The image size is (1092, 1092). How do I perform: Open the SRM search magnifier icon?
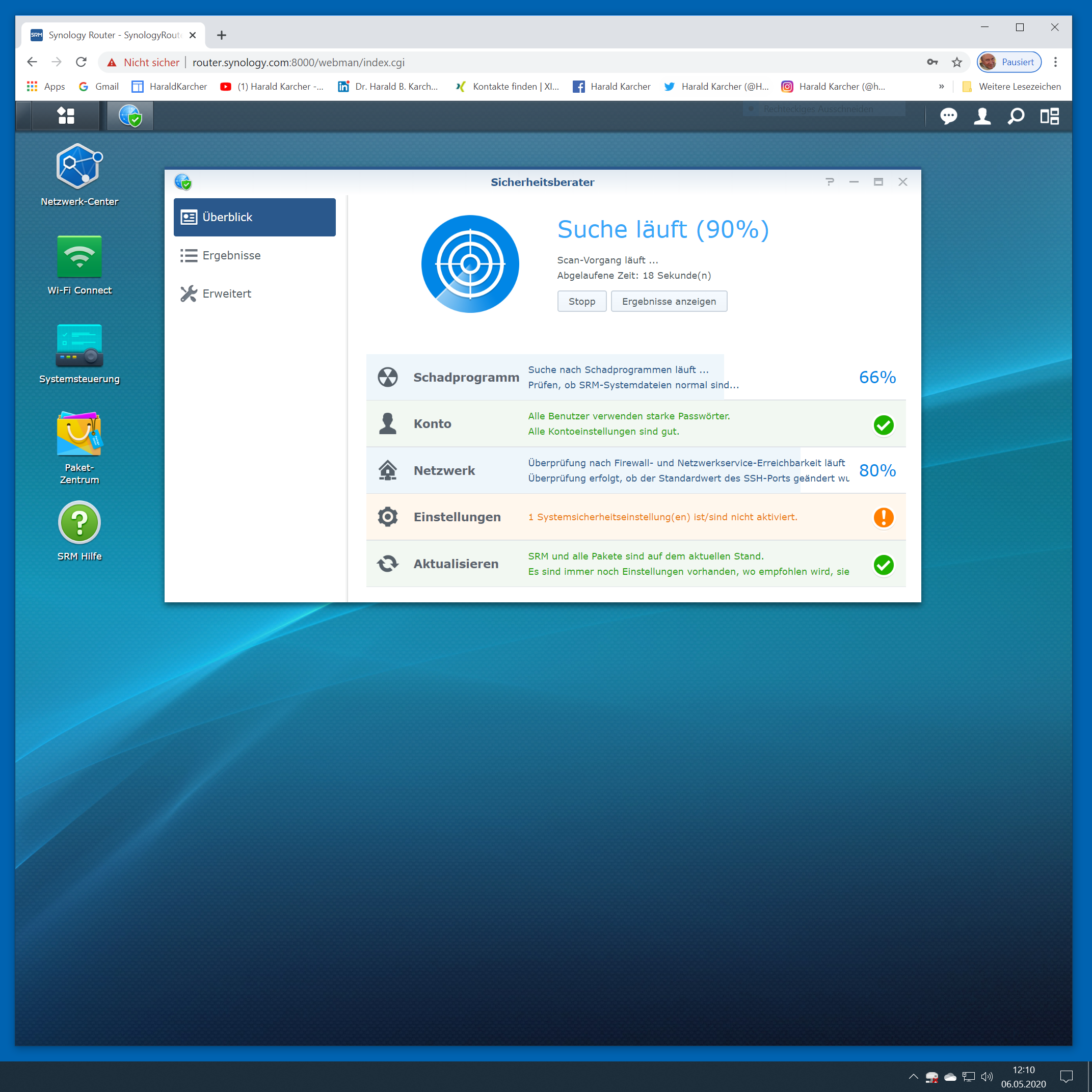click(1016, 116)
